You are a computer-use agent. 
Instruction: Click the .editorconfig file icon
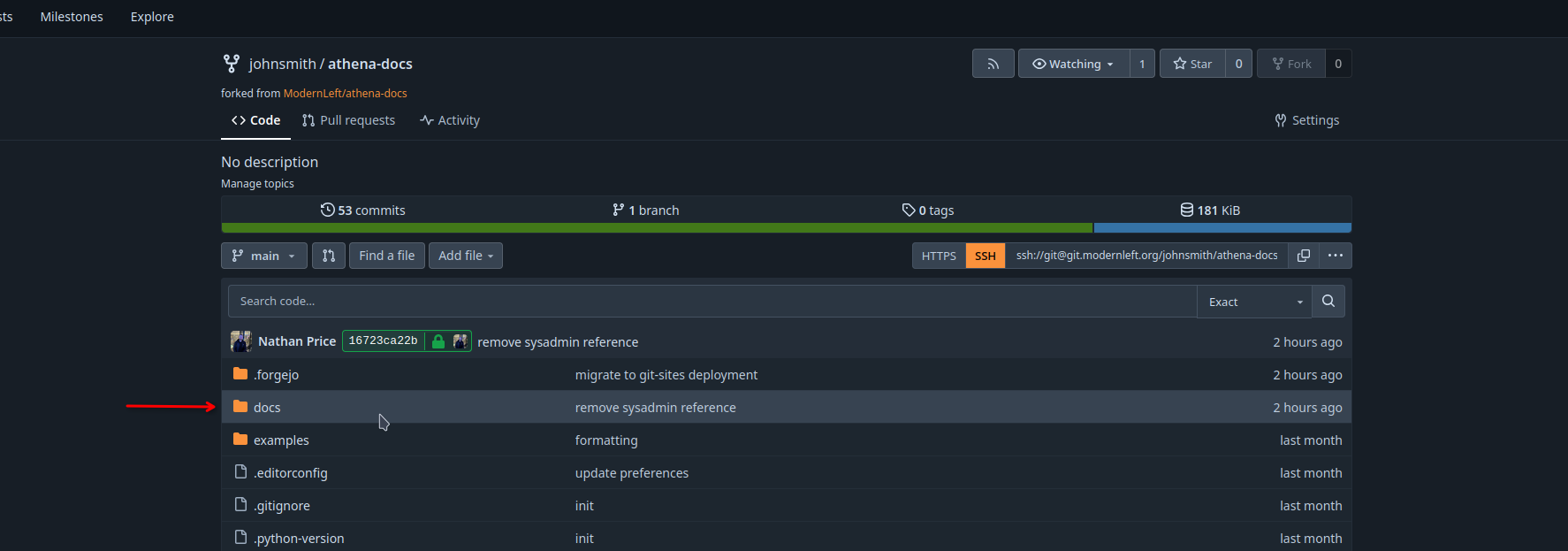(240, 472)
